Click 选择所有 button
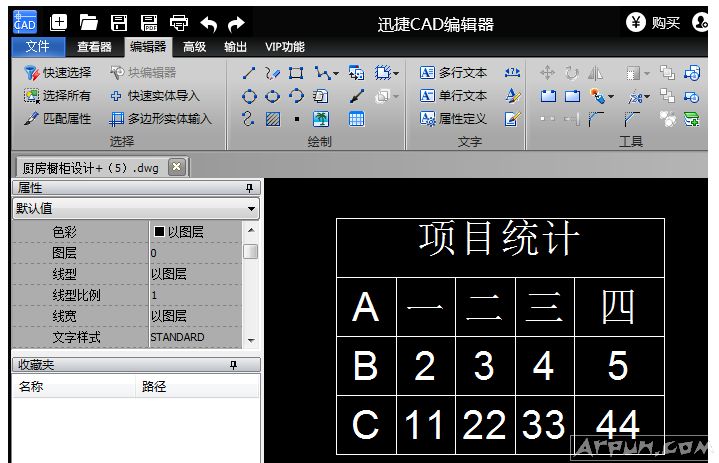Screen dimensions: 719x463 click(58, 96)
